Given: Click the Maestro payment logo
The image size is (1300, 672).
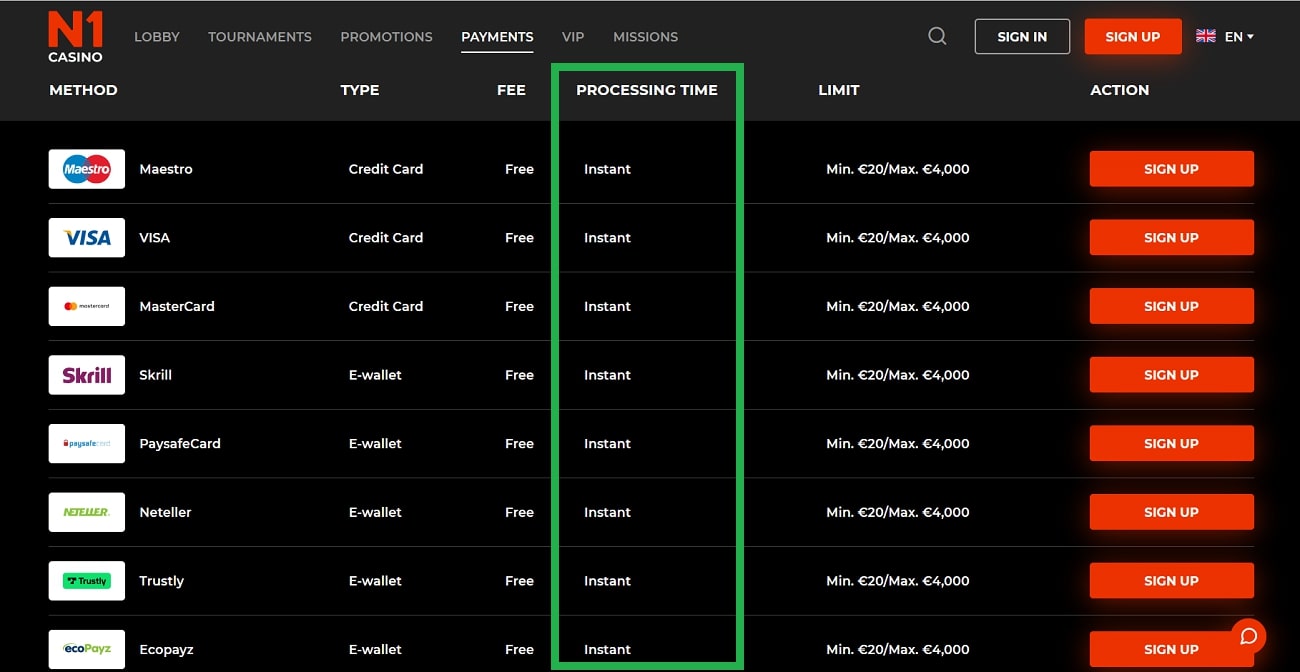Looking at the screenshot, I should coord(87,169).
